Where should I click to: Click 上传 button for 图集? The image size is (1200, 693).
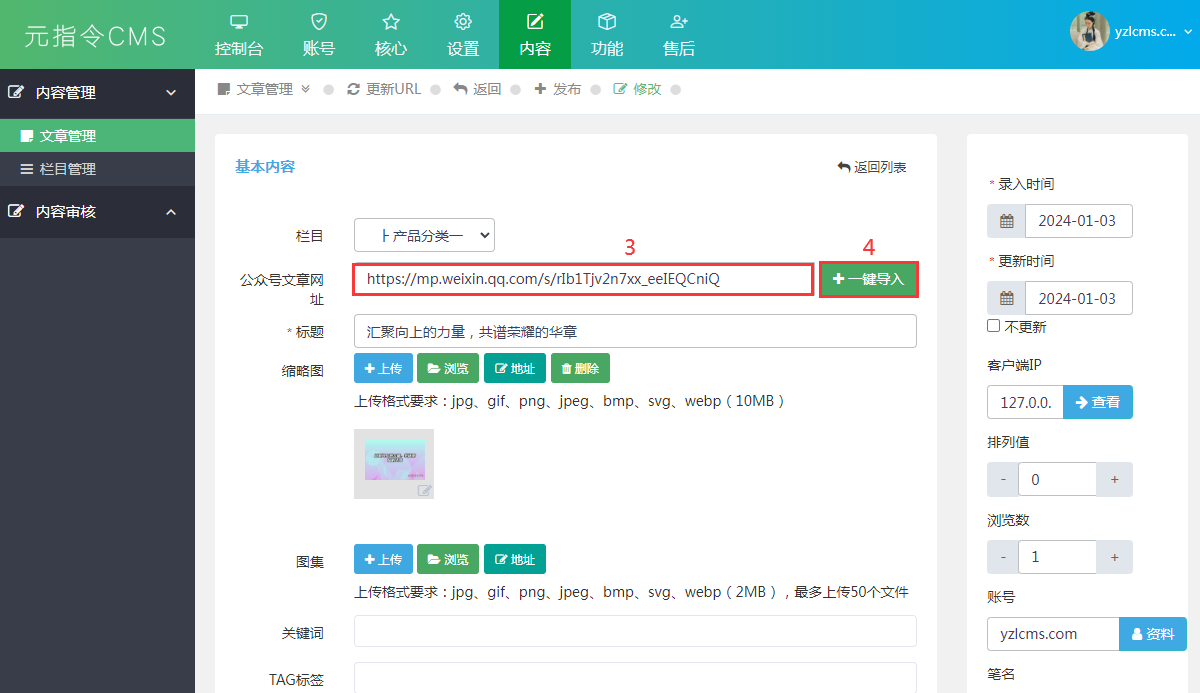point(383,559)
